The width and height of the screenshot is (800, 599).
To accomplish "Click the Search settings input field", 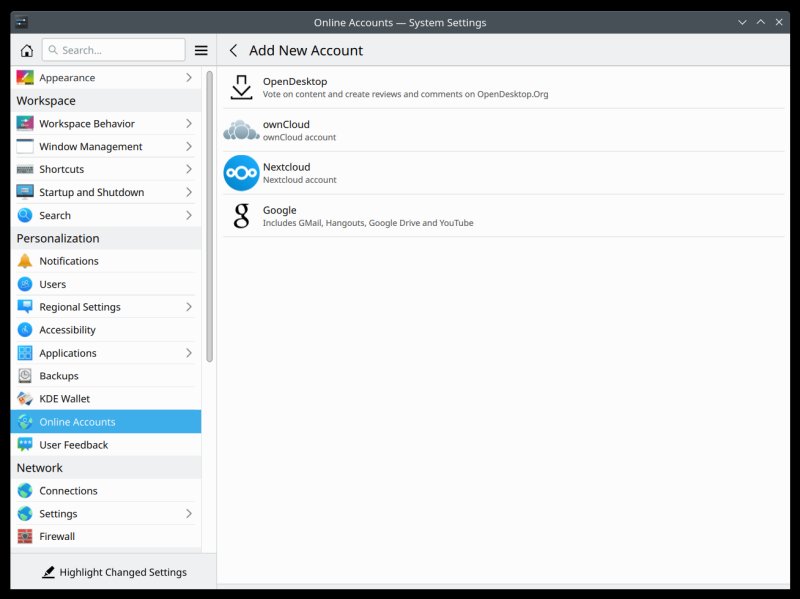I will [x=120, y=50].
